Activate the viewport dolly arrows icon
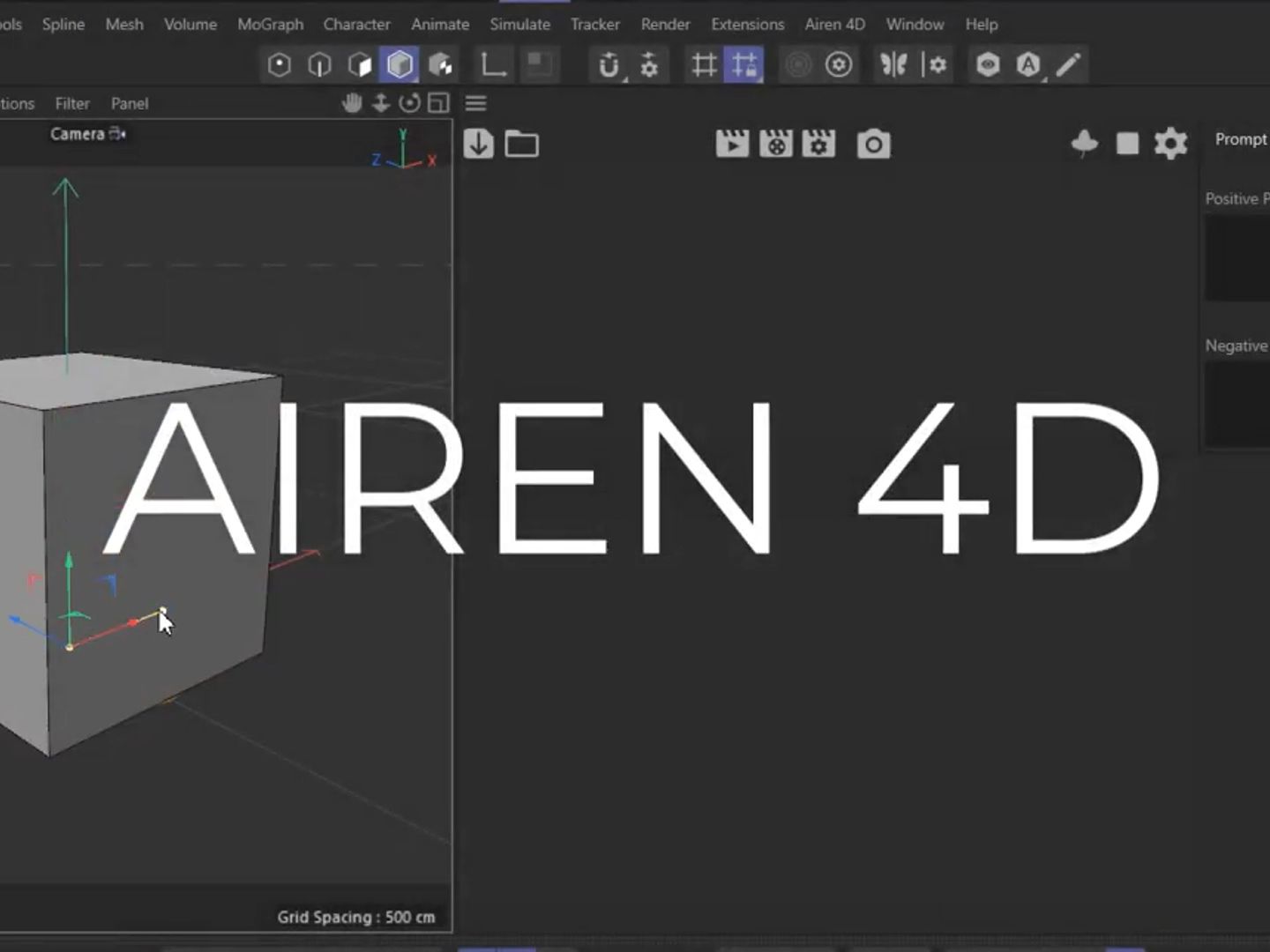The height and width of the screenshot is (952, 1270). click(x=381, y=103)
